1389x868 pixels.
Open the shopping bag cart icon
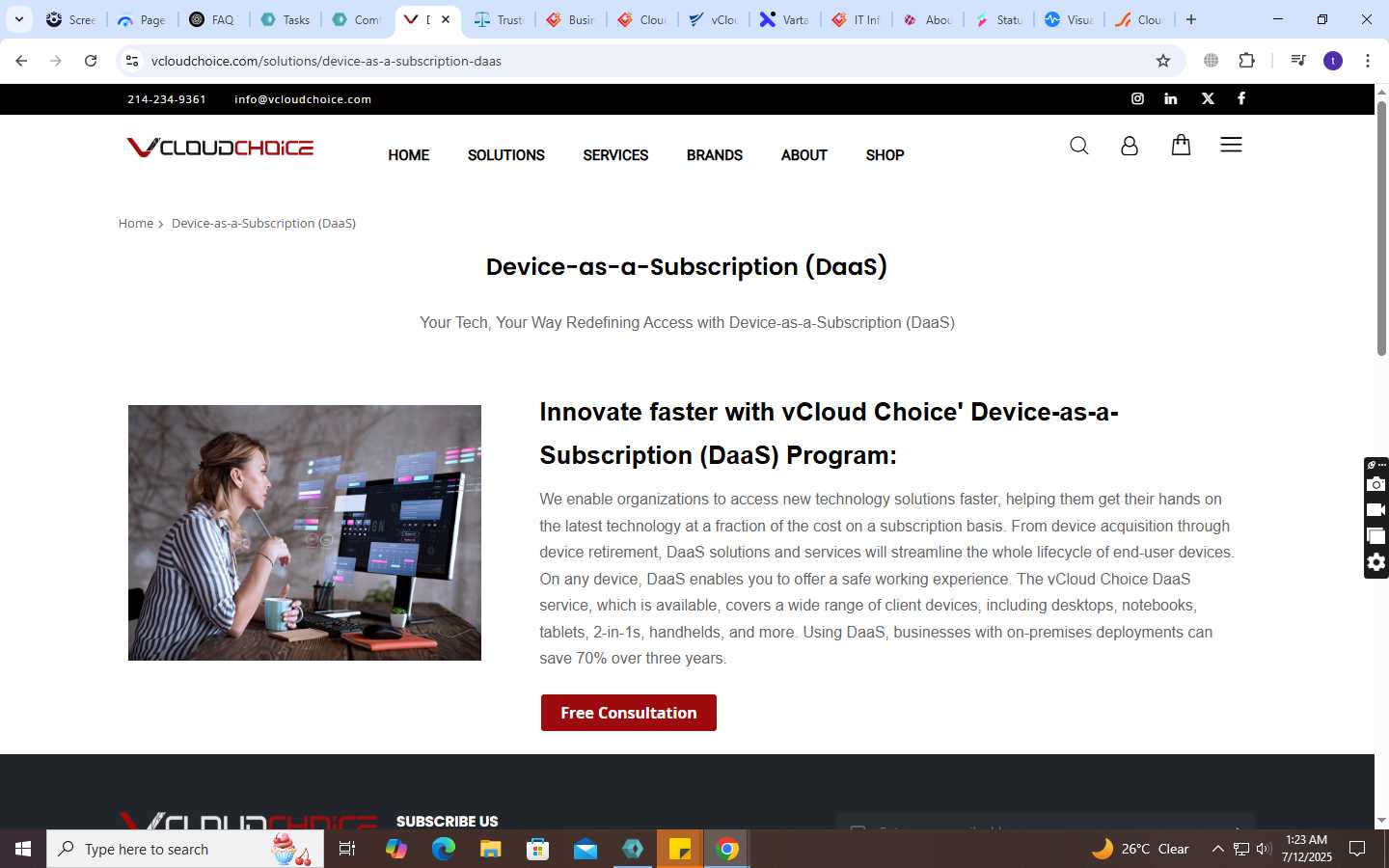pos(1181,145)
